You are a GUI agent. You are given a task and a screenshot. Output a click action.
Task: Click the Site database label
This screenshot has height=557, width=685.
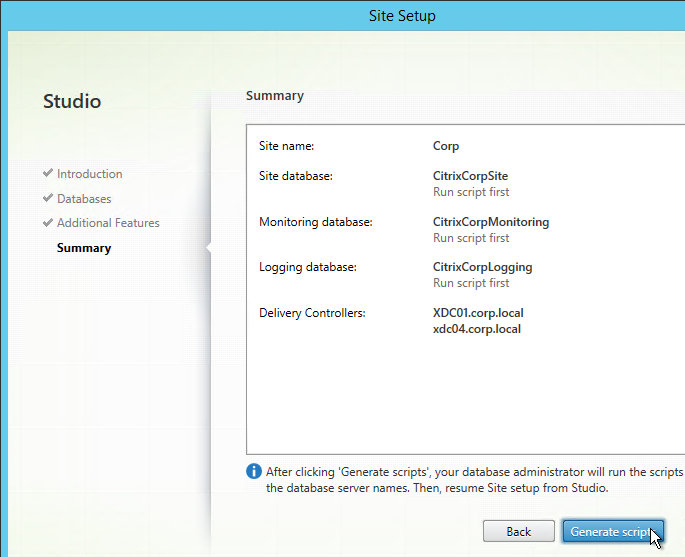[x=296, y=176]
